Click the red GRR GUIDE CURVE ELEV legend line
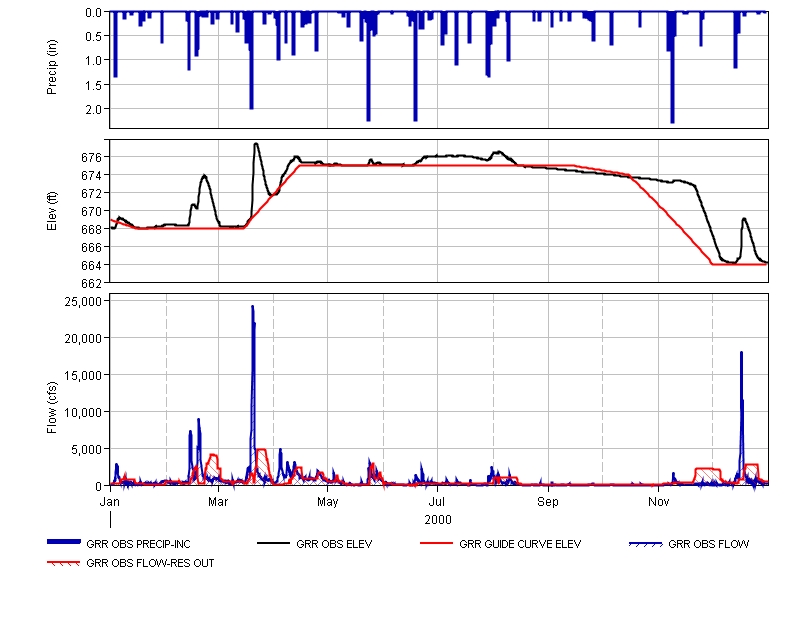This screenshot has width=800, height=627. pyautogui.click(x=437, y=544)
